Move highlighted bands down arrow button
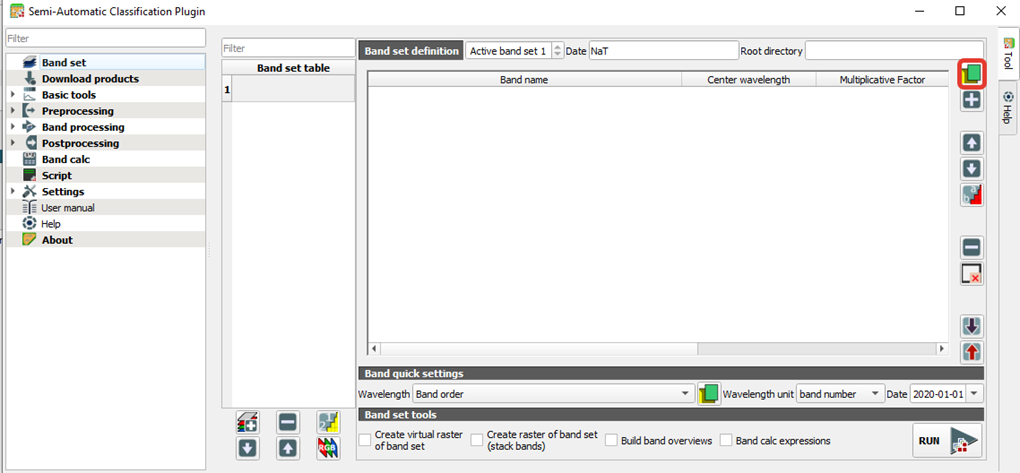Screen dimensions: 1020x473 coord(972,169)
